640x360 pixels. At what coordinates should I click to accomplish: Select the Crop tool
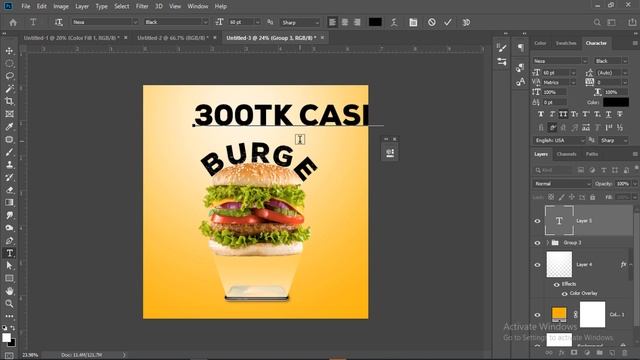(9, 101)
